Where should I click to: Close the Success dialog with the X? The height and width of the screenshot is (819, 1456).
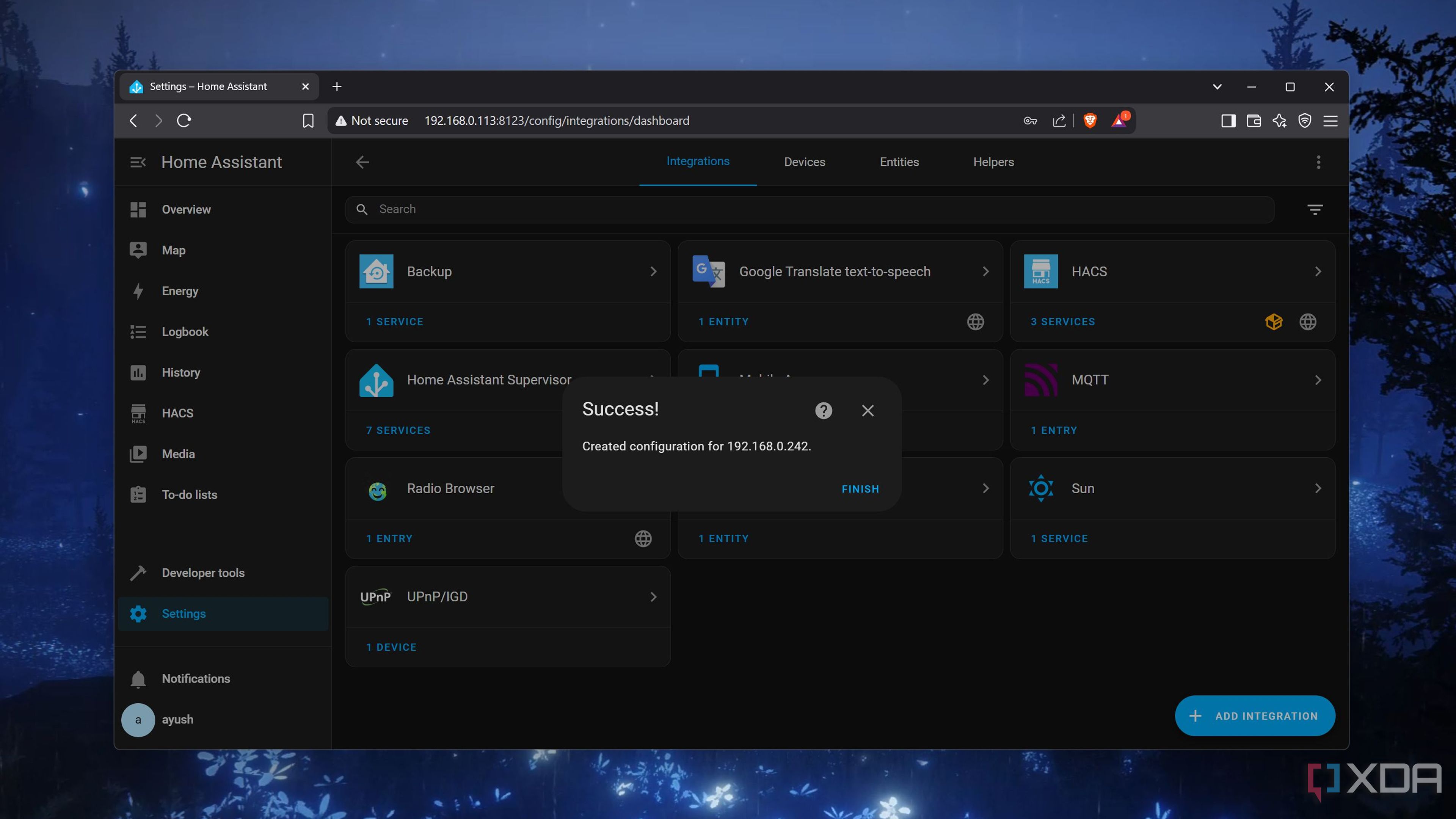pos(868,410)
